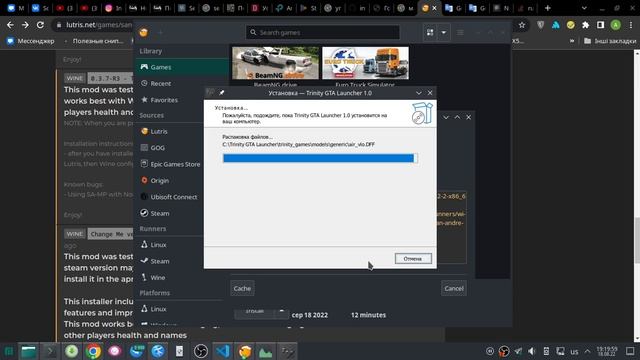
Task: Open Telegram tray icon
Action: [x=518, y=351]
